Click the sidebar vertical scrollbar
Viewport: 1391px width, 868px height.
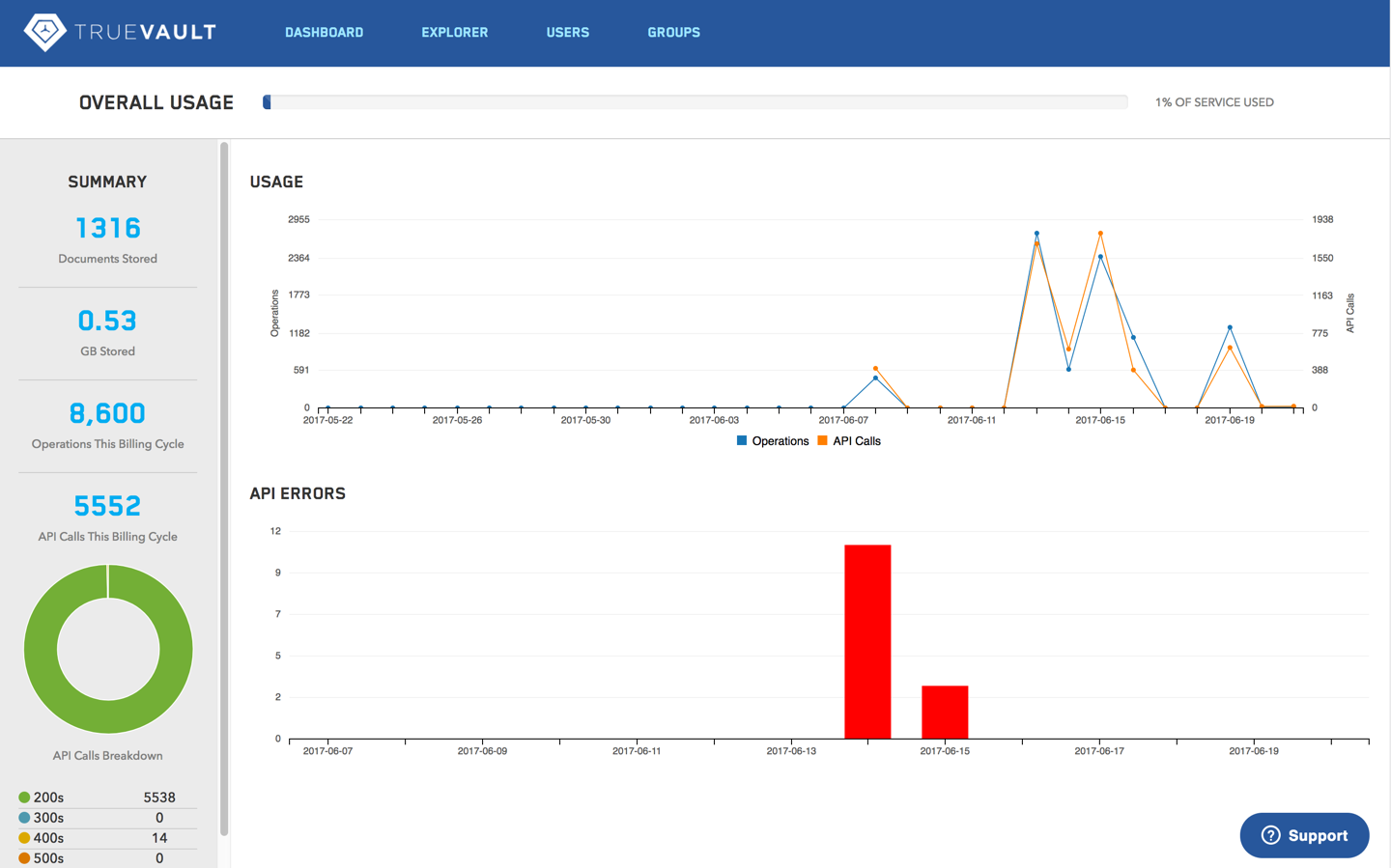click(224, 489)
